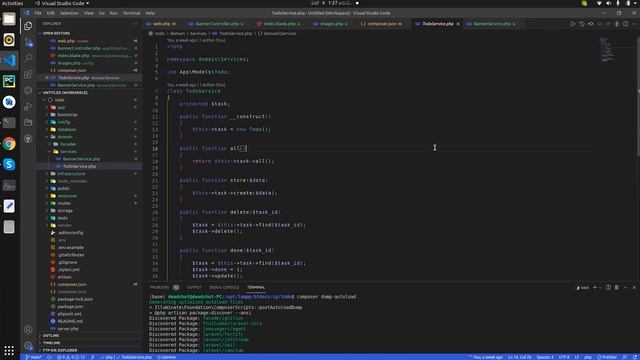Launch Visual Studio Code from the Ubuntu dock
Image resolution: width=640 pixels, height=360 pixels.
coord(9,60)
